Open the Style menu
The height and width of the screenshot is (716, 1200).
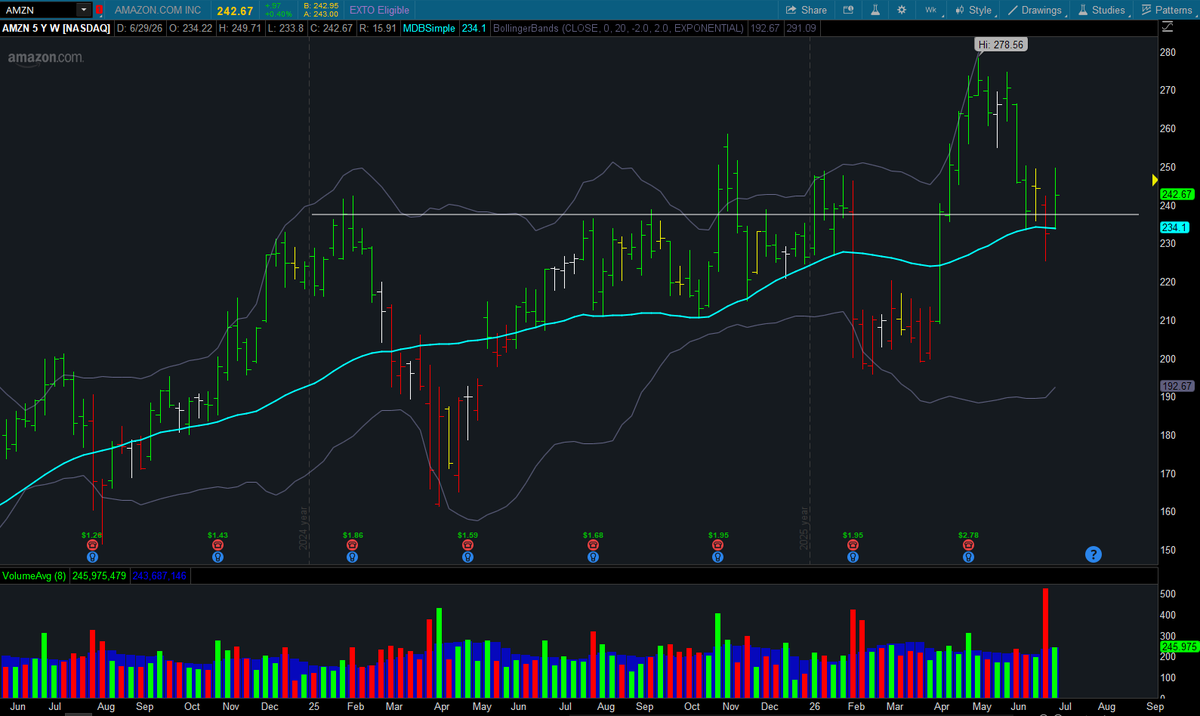pos(972,10)
